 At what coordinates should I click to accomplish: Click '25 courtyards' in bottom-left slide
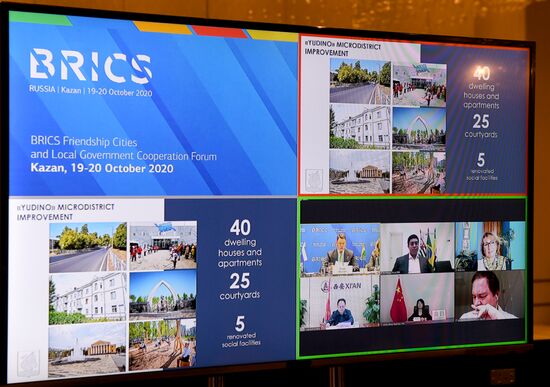click(240, 287)
